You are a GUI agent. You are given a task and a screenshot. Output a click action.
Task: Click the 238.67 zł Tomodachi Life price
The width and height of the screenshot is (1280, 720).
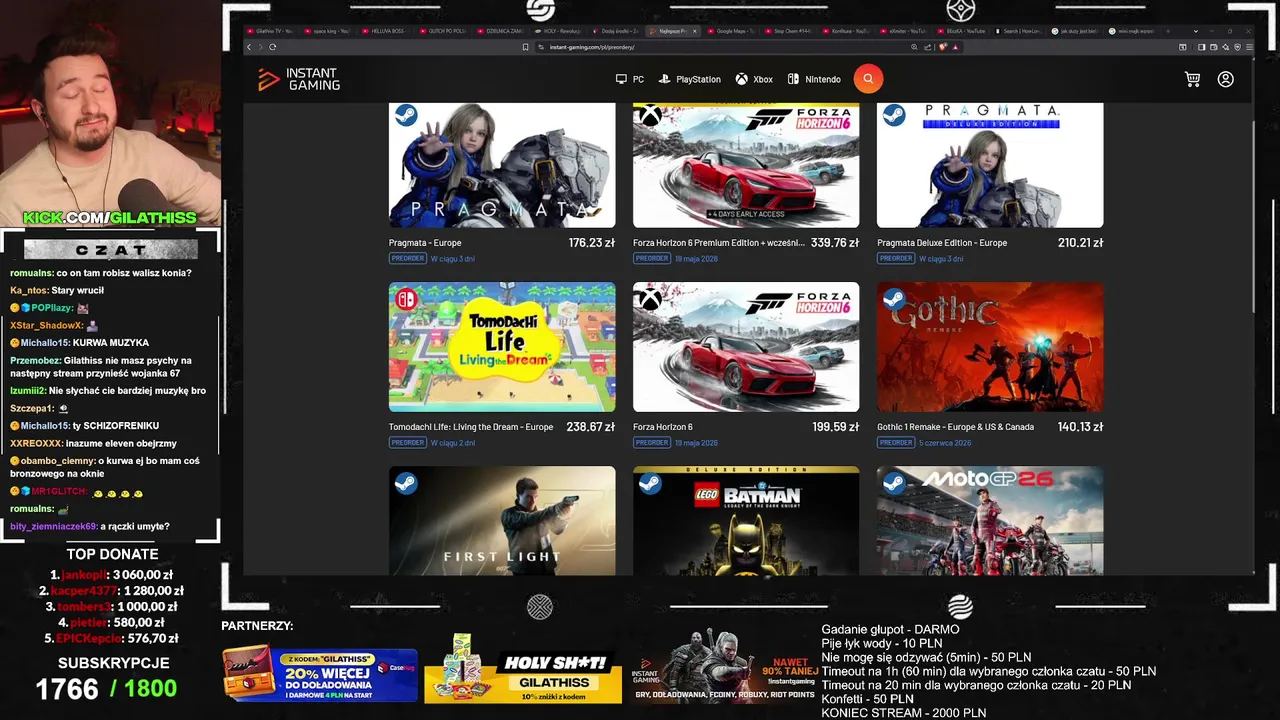[590, 427]
